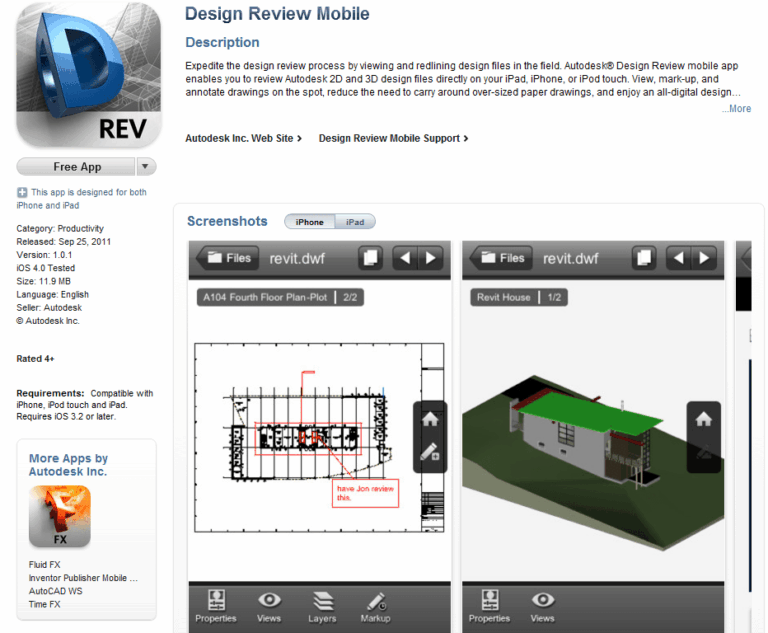
Task: Switch screenshots to the iPhone tab
Action: (x=310, y=222)
